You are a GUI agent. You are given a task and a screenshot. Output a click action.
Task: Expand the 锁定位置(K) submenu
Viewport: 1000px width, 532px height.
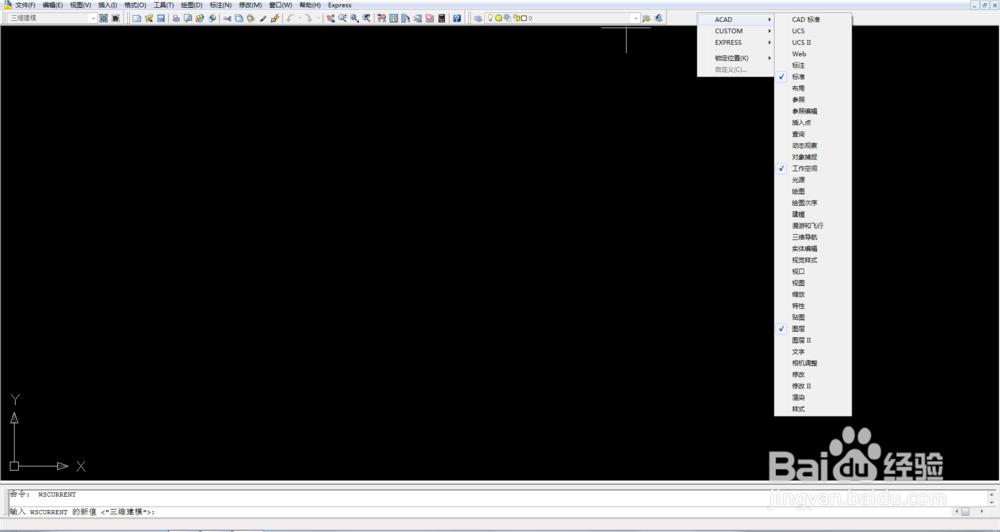[735, 58]
